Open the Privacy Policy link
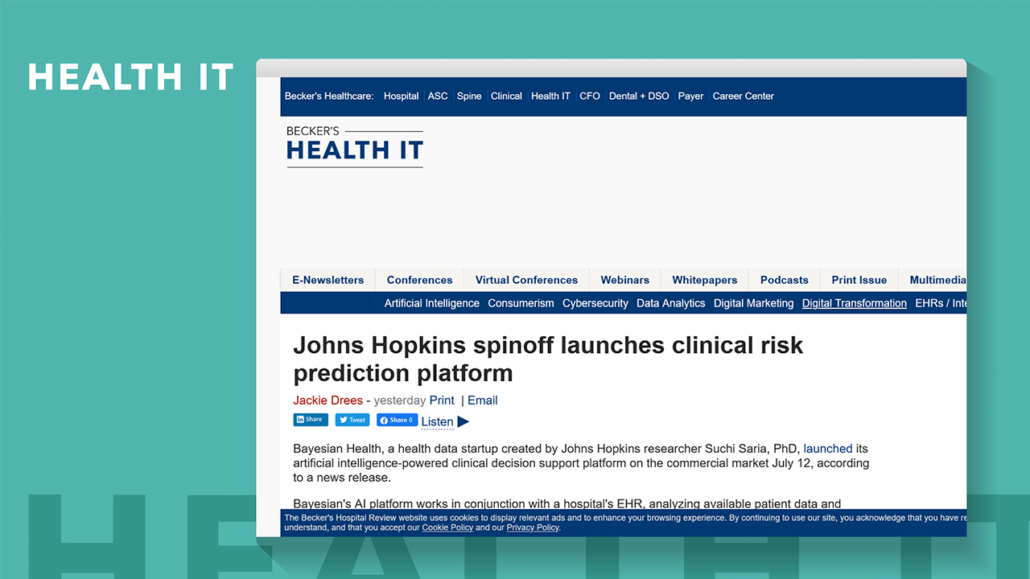Screen dimensions: 1030x579 tap(532, 527)
